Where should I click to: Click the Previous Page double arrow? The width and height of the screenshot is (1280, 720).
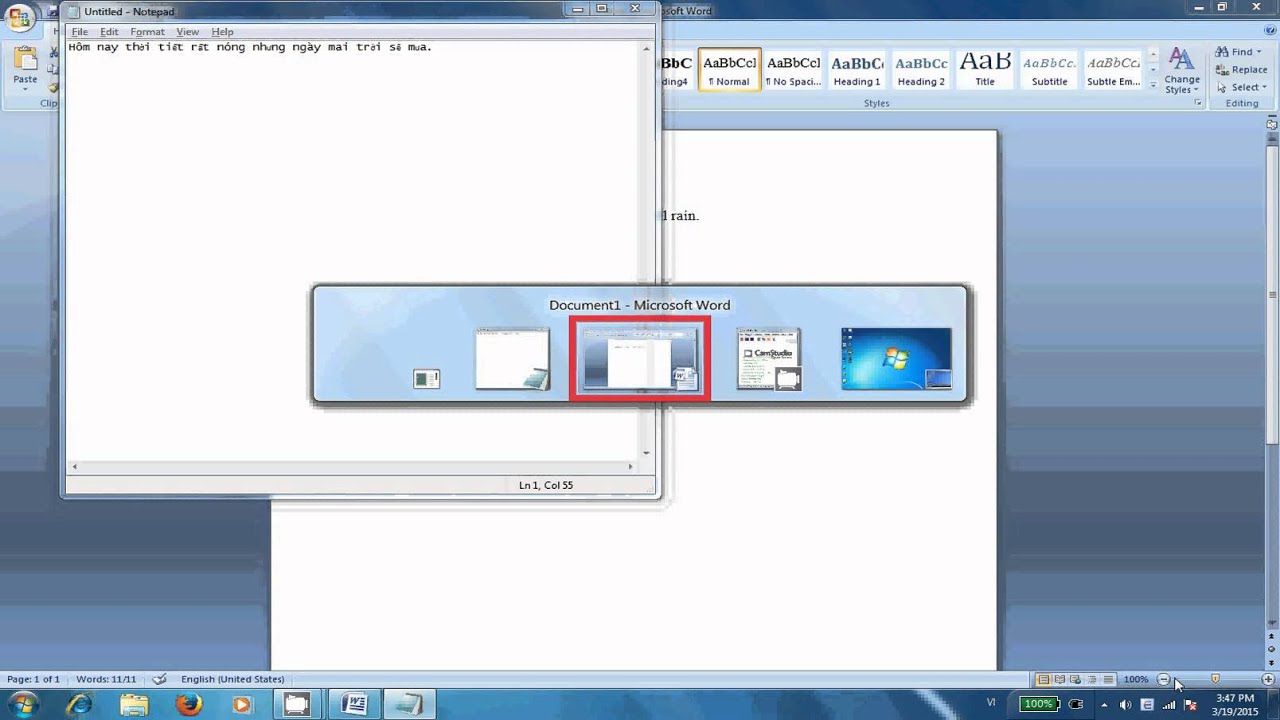1272,636
